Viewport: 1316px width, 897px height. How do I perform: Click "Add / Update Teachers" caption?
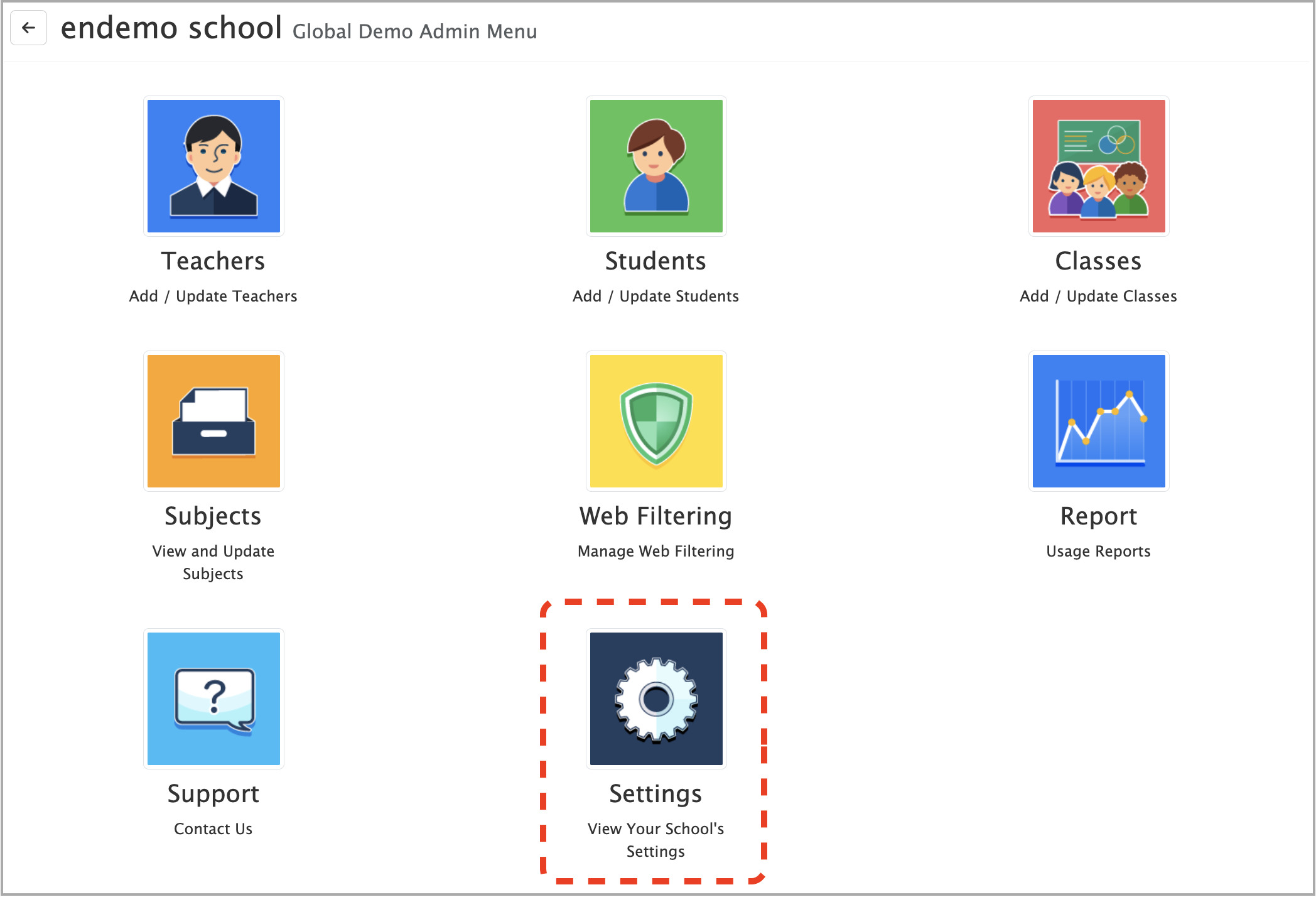213,296
